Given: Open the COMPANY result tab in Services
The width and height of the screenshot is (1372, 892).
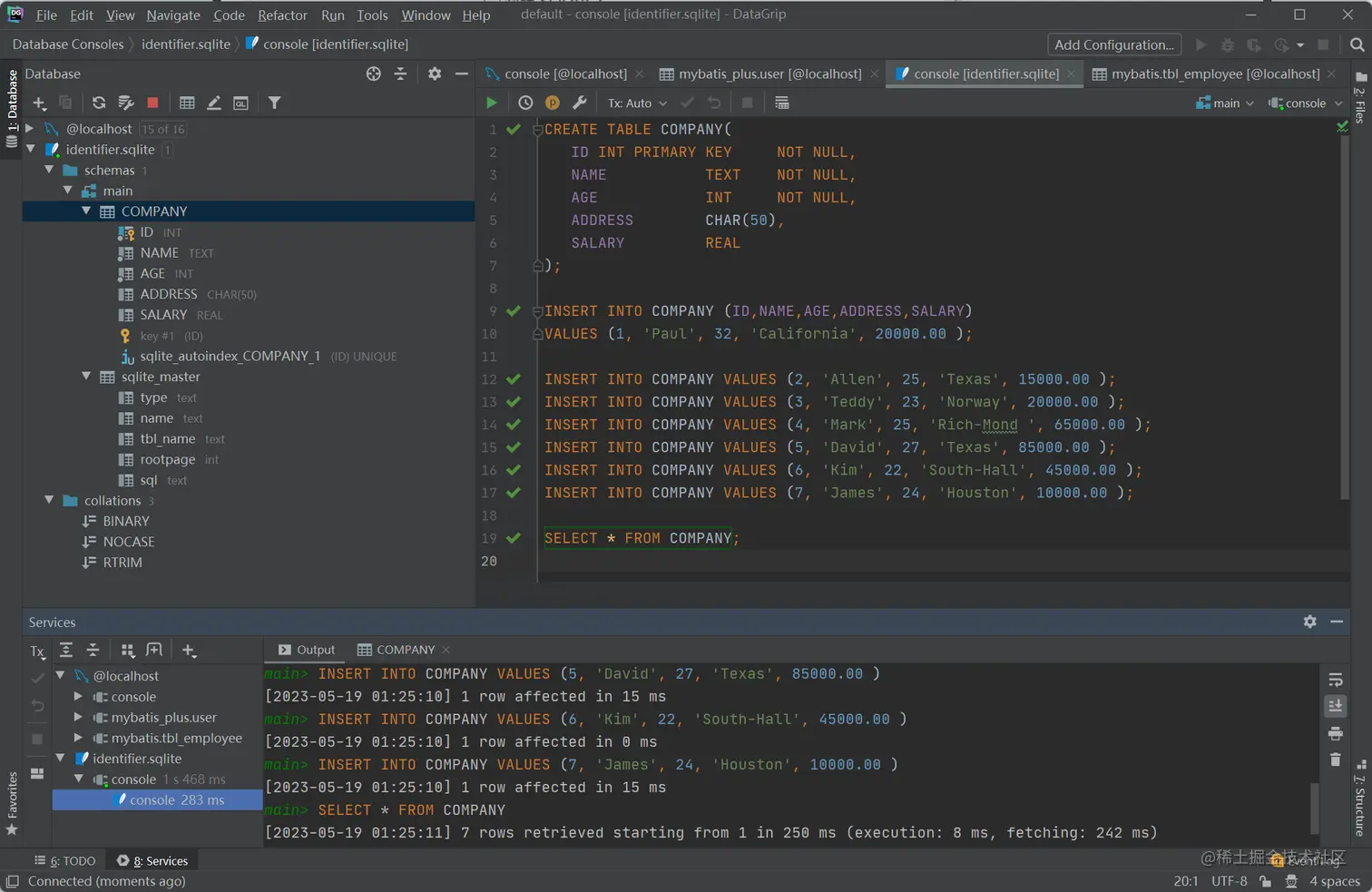Looking at the screenshot, I should click(397, 650).
